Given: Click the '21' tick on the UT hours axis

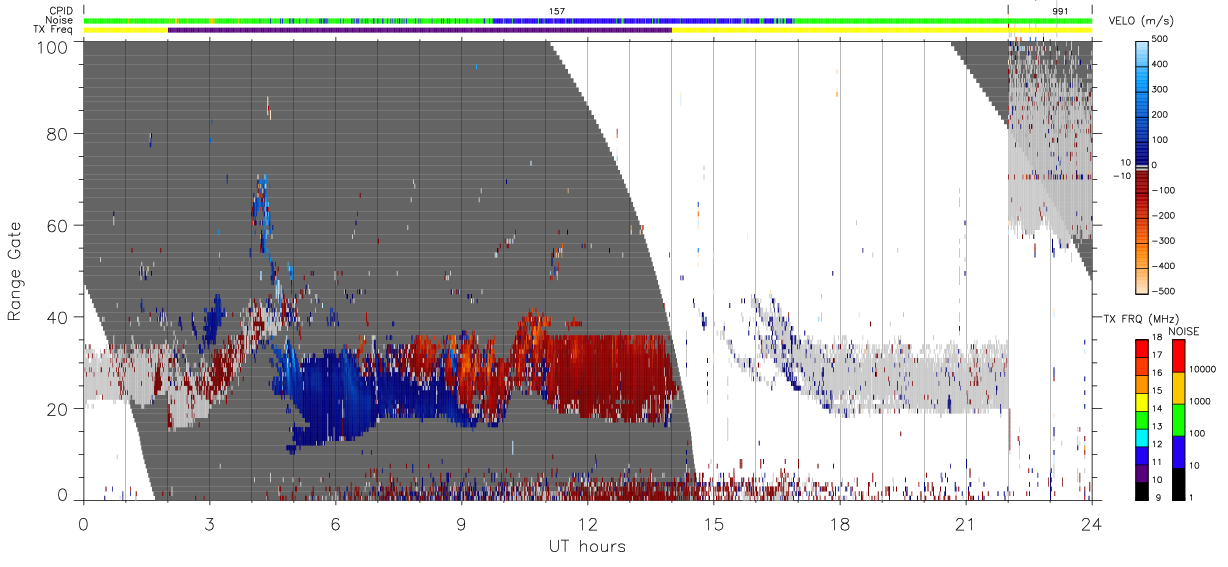Looking at the screenshot, I should pos(966,524).
